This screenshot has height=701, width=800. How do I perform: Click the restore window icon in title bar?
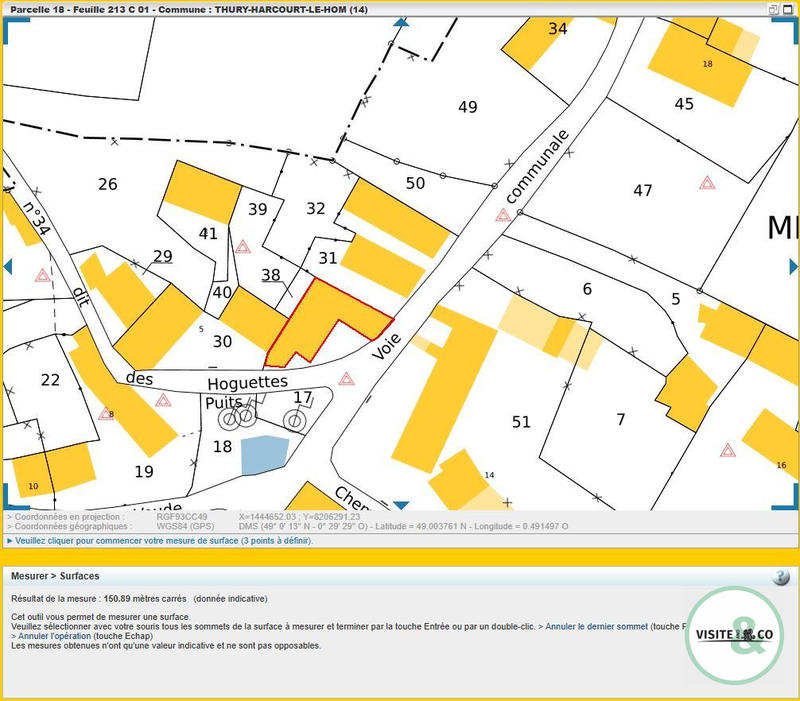click(774, 8)
